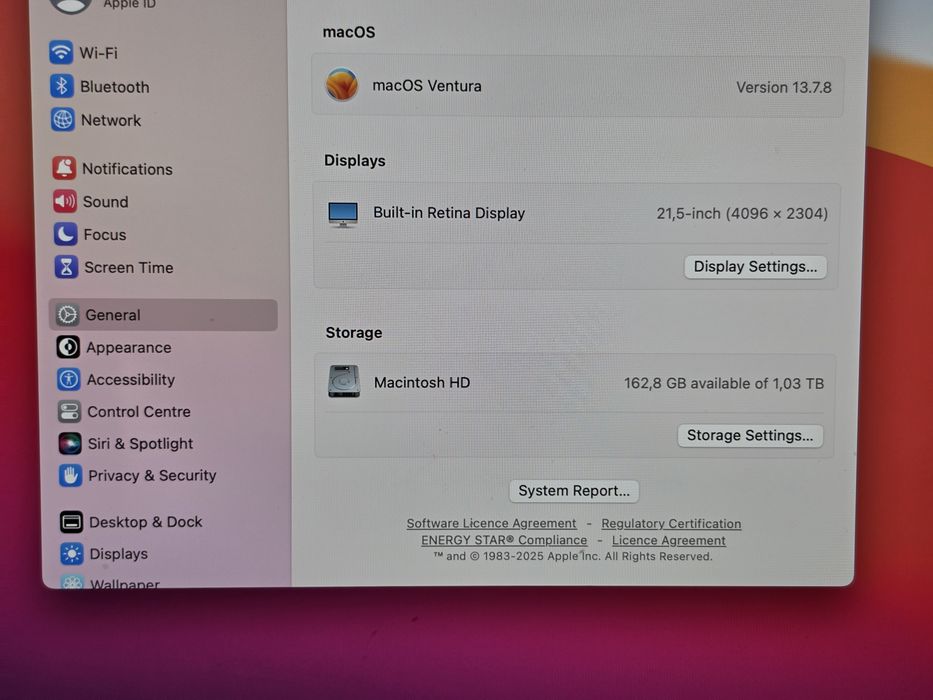Click the Siri & Spotlight icon
Image resolution: width=933 pixels, height=700 pixels.
[70, 443]
